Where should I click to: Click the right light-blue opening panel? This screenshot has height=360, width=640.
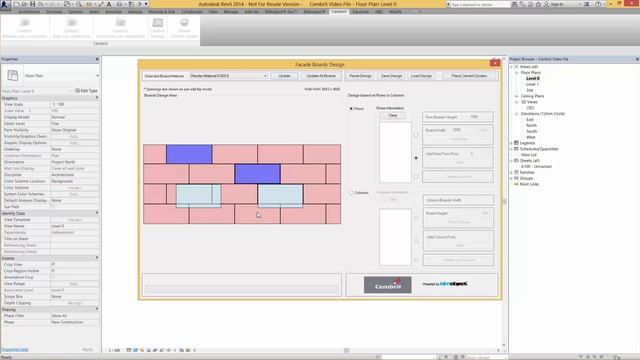point(280,196)
